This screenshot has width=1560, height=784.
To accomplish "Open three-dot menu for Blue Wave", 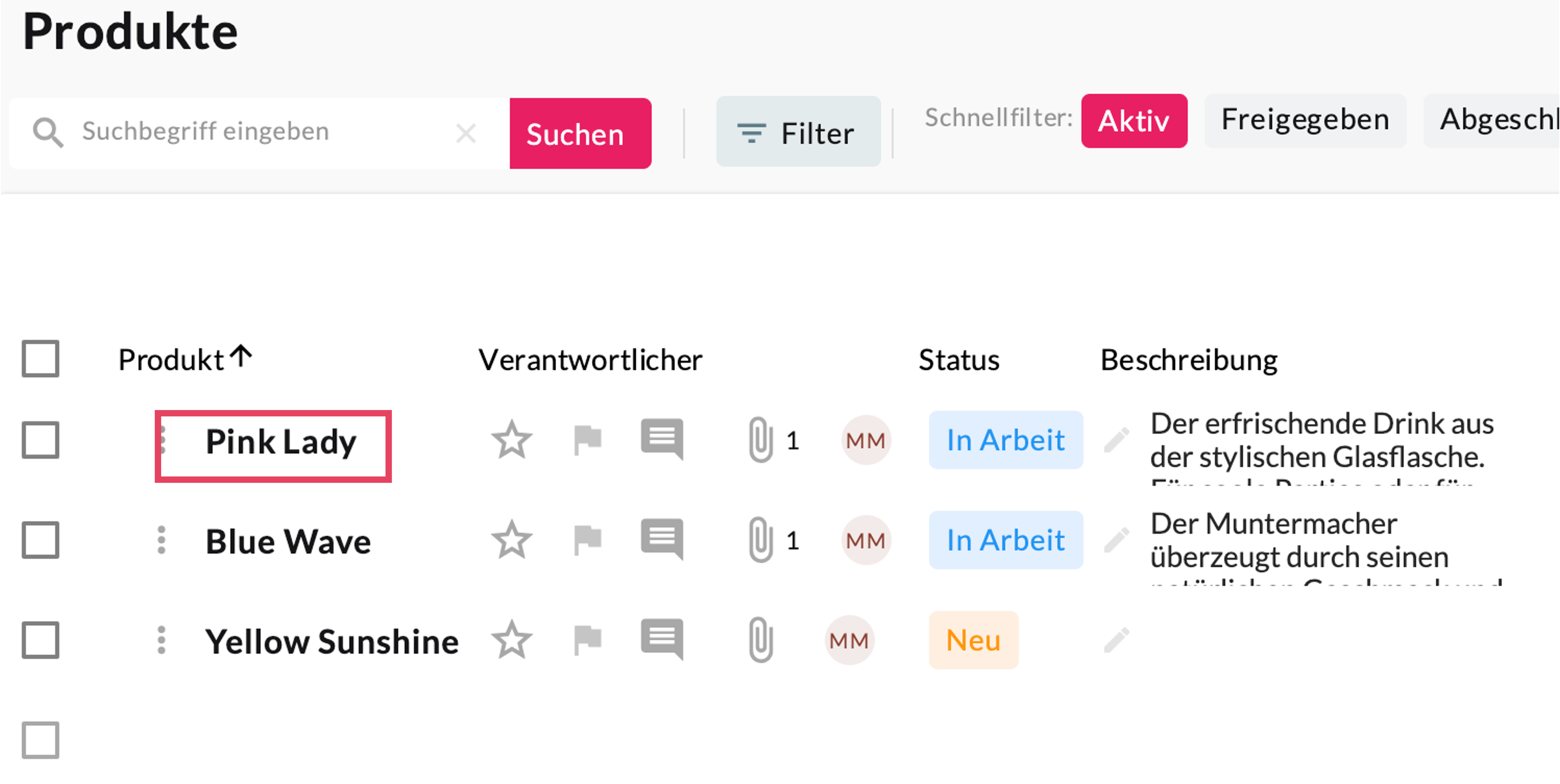I will pyautogui.click(x=161, y=540).
